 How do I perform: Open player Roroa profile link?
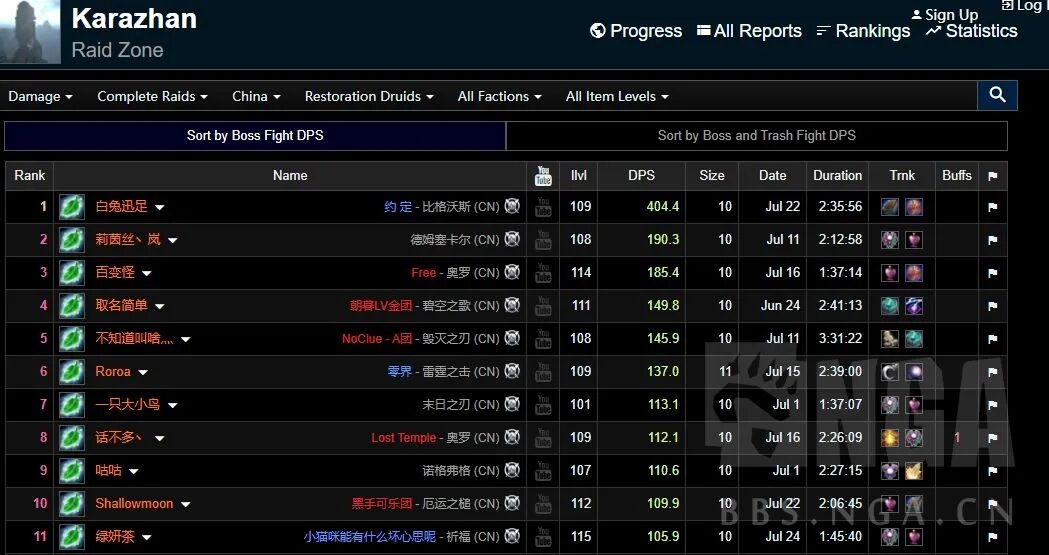[112, 371]
